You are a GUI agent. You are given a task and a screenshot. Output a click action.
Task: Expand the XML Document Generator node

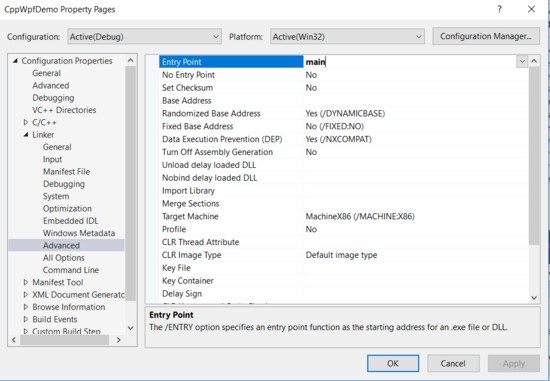click(26, 294)
